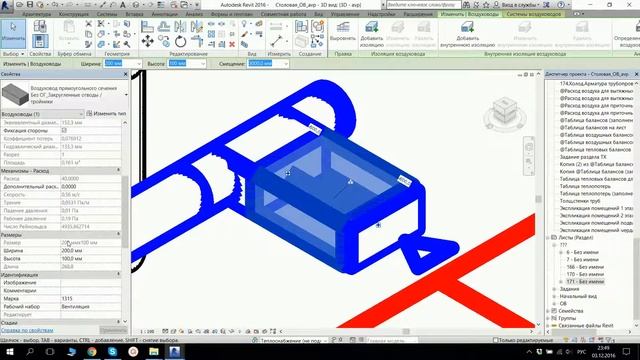
Task: Open the Архитектура ribbon tab
Action: point(37,14)
